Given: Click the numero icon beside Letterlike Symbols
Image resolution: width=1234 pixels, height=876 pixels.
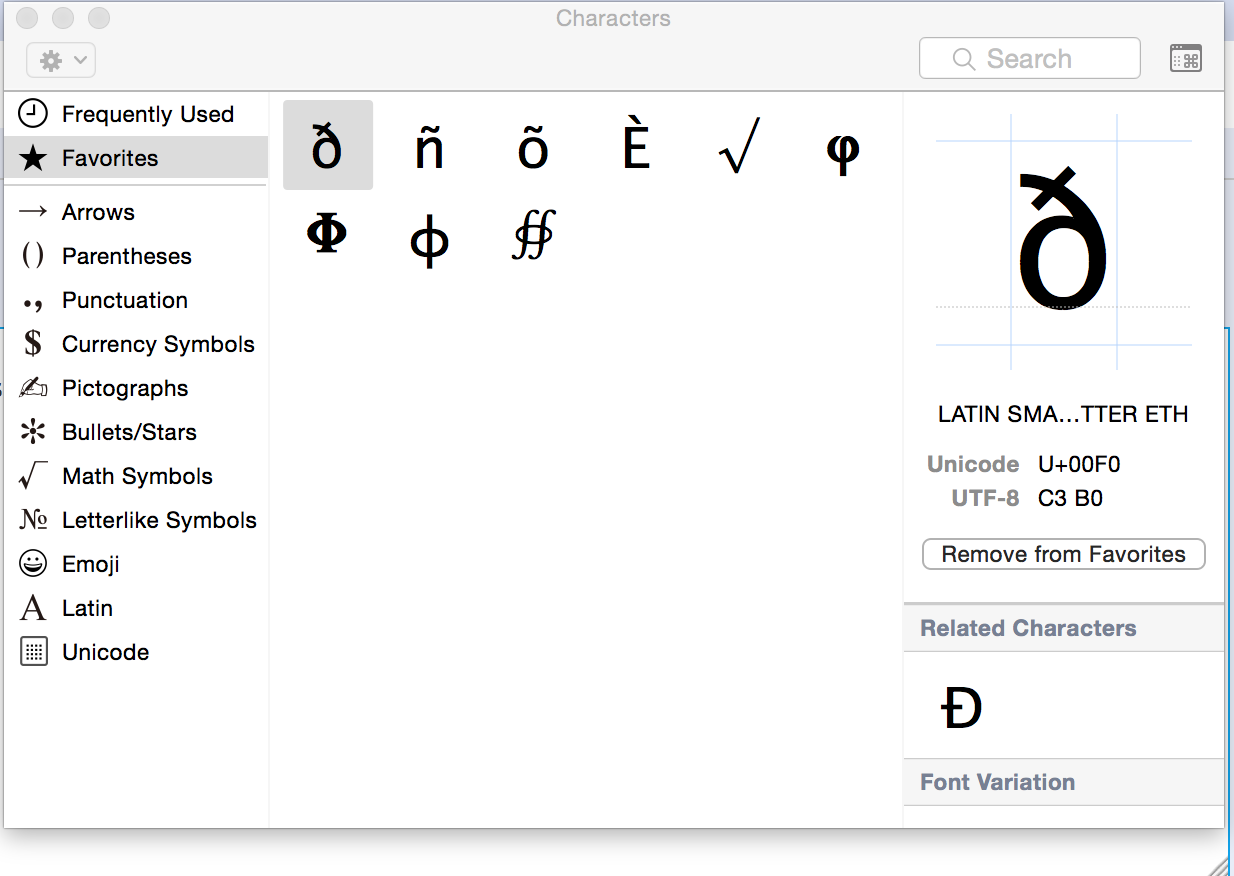Looking at the screenshot, I should [33, 520].
